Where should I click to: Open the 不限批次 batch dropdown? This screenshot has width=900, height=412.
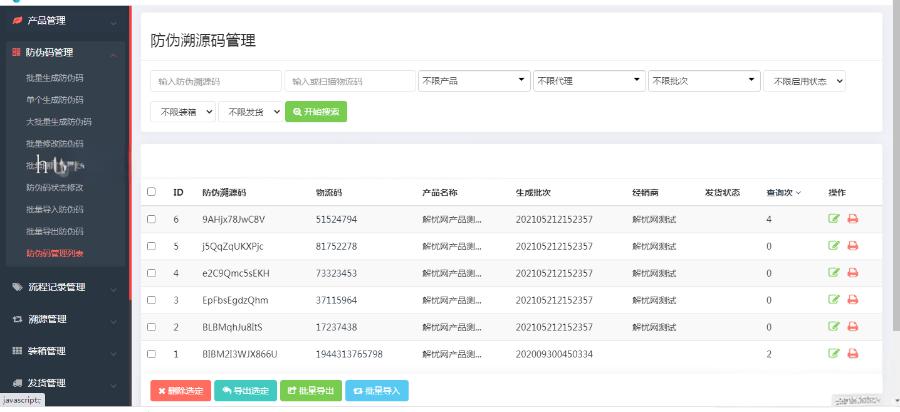pos(704,81)
